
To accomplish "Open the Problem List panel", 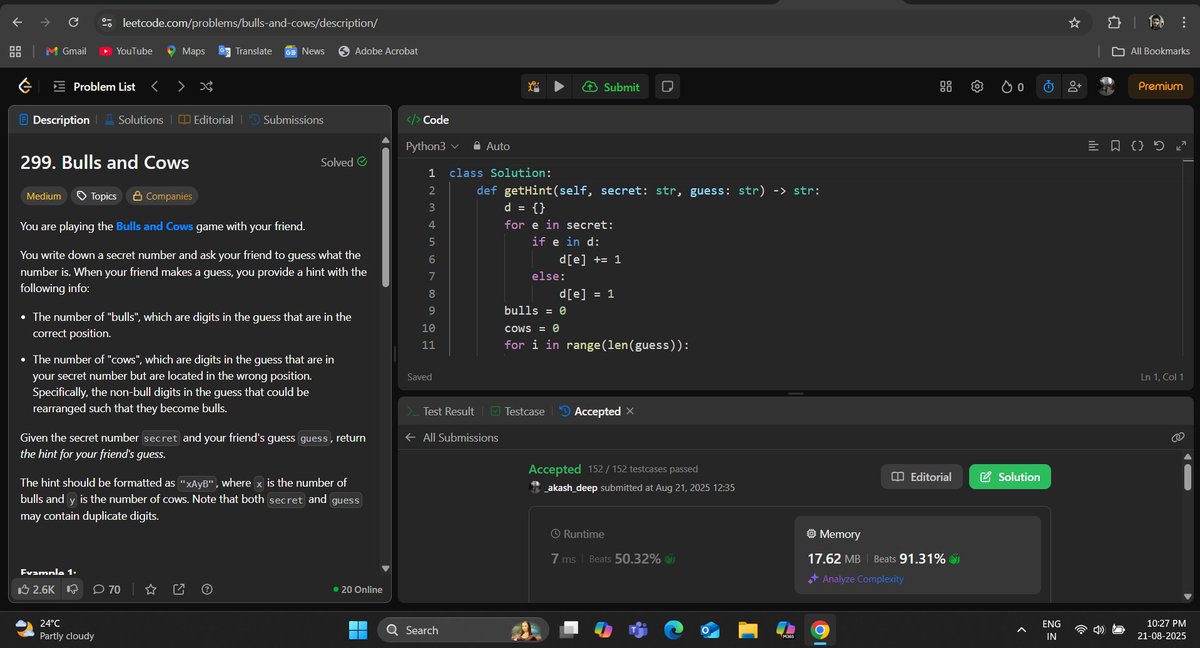I will (x=94, y=87).
